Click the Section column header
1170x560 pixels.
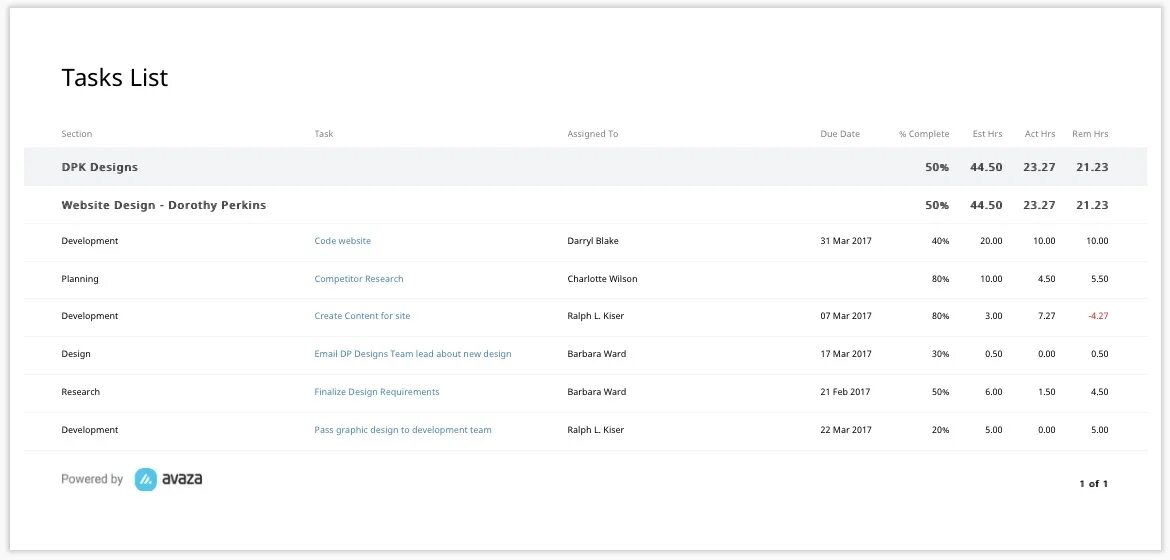coord(76,134)
